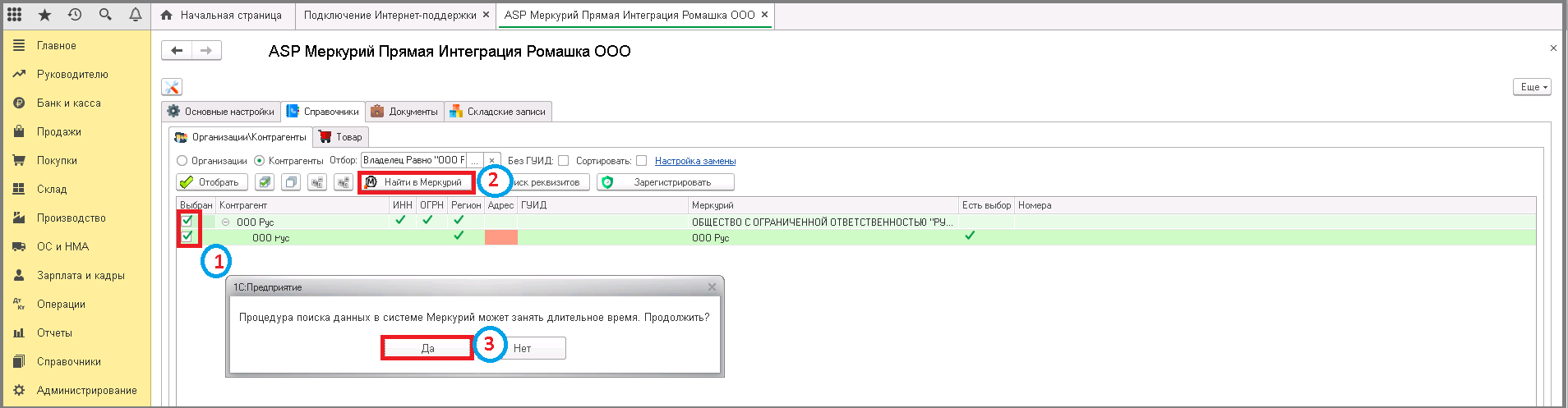1568x408 pixels.
Task: Select the Организации radio button
Action: coord(182,161)
